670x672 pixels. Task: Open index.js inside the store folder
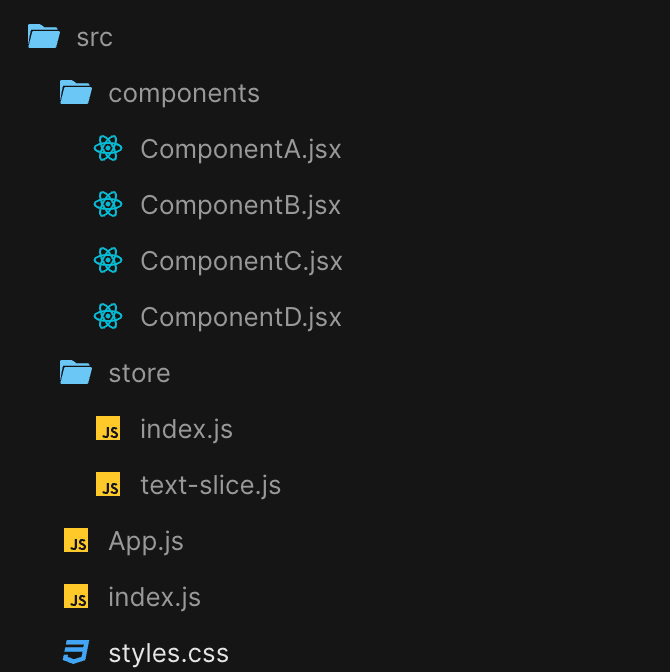pyautogui.click(x=186, y=429)
